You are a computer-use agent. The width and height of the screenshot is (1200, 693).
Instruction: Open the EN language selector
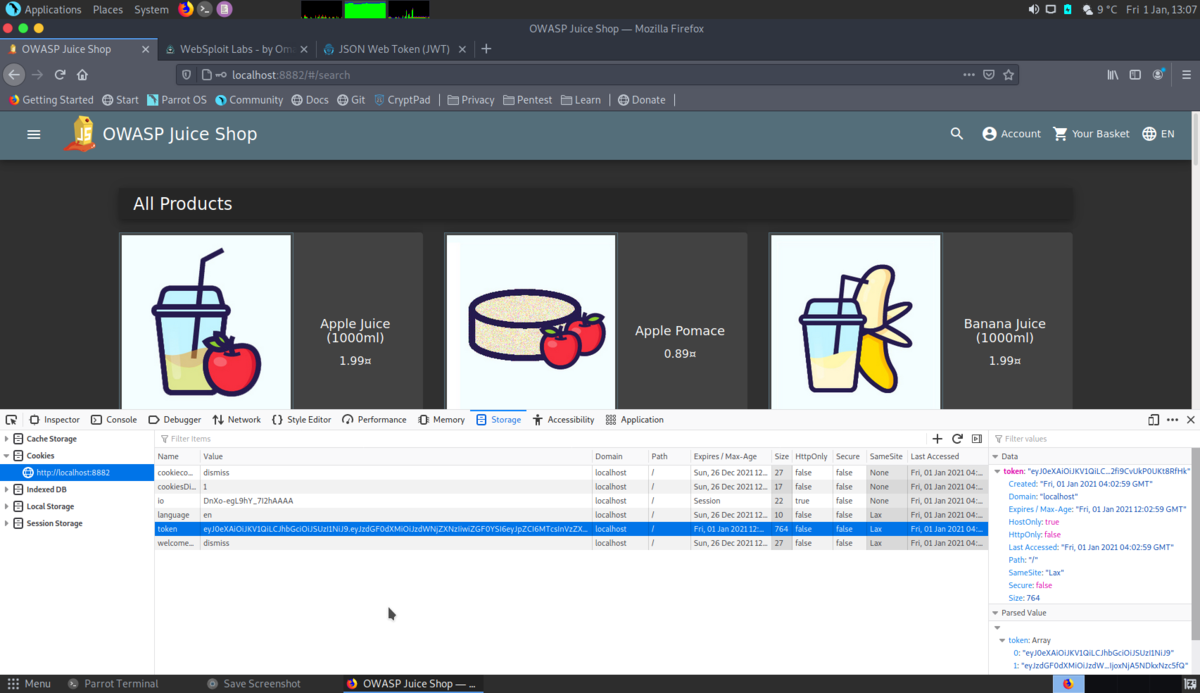click(1158, 134)
